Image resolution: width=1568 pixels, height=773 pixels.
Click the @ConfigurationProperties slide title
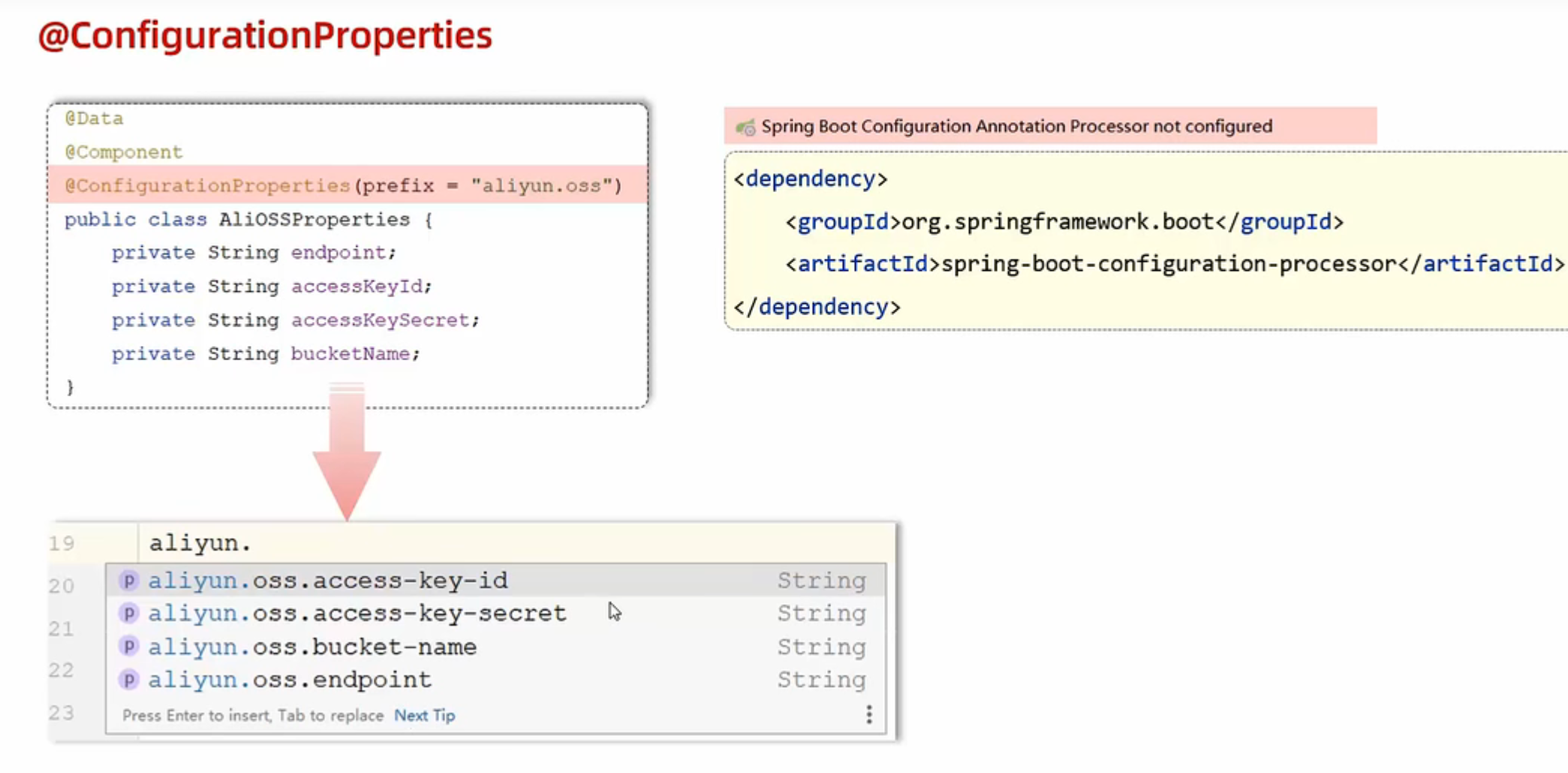[x=265, y=35]
